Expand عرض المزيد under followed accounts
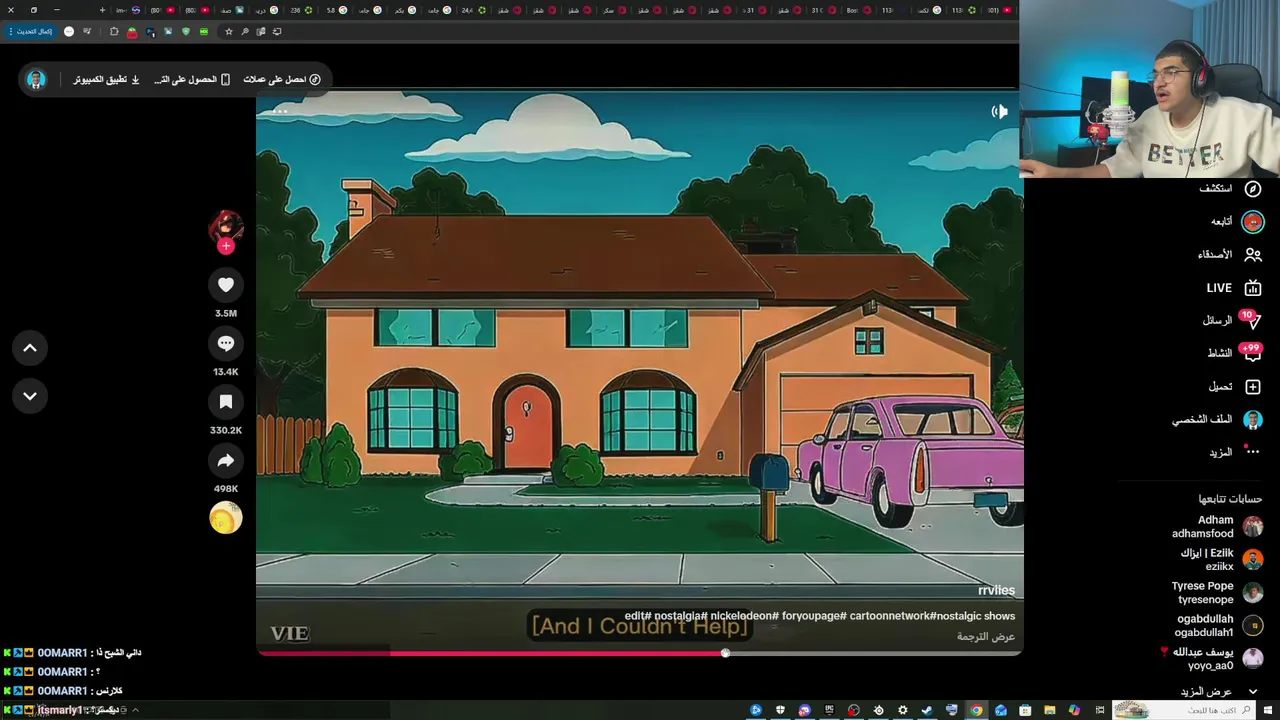The width and height of the screenshot is (1280, 720). click(1219, 691)
